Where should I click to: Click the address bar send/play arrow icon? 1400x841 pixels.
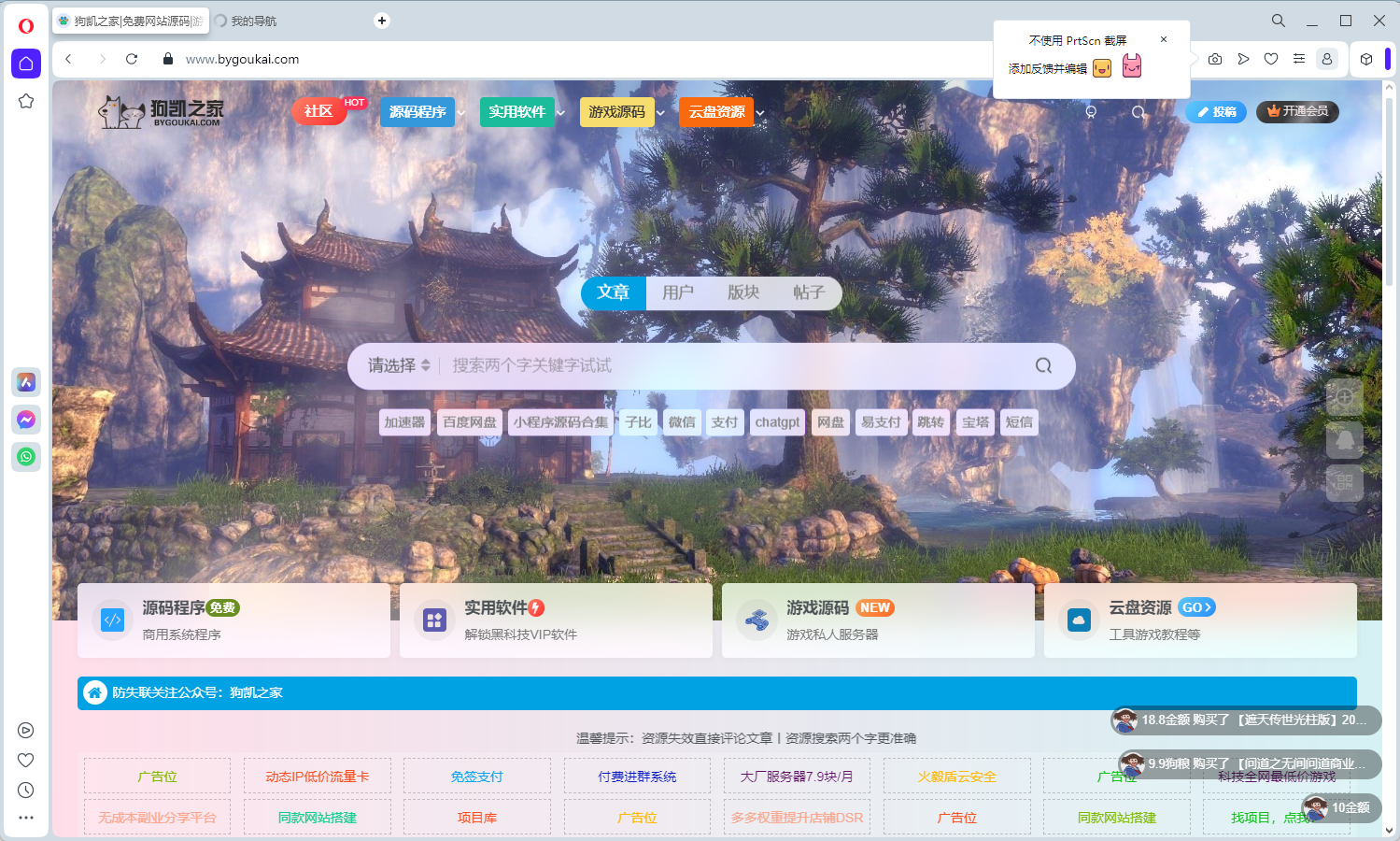tap(1243, 59)
